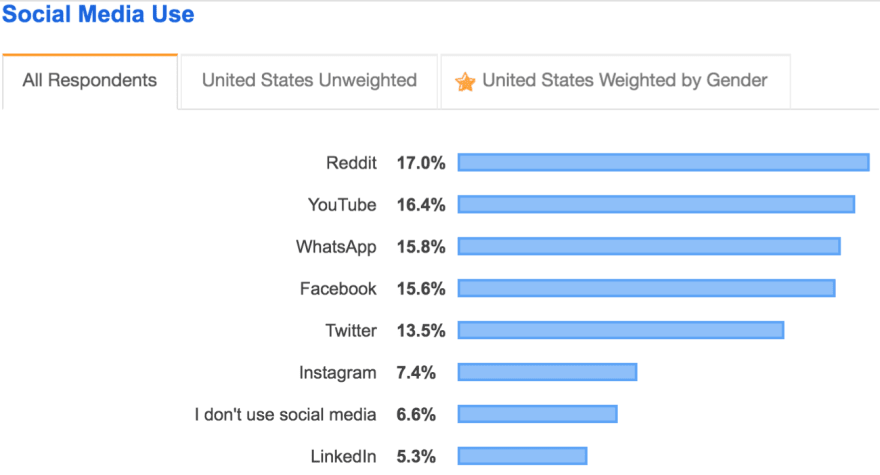This screenshot has width=880, height=475.
Task: Open the United States Unweighted tab
Action: click(309, 81)
